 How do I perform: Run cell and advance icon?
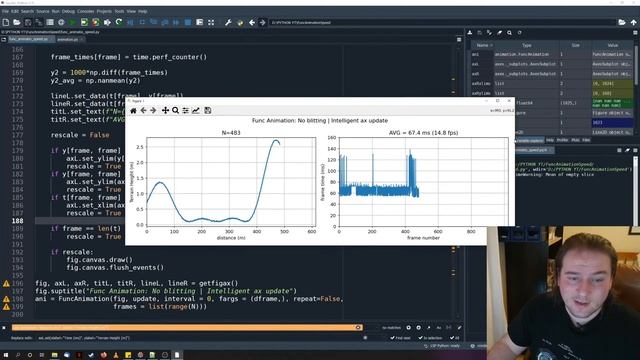[x=96, y=22]
